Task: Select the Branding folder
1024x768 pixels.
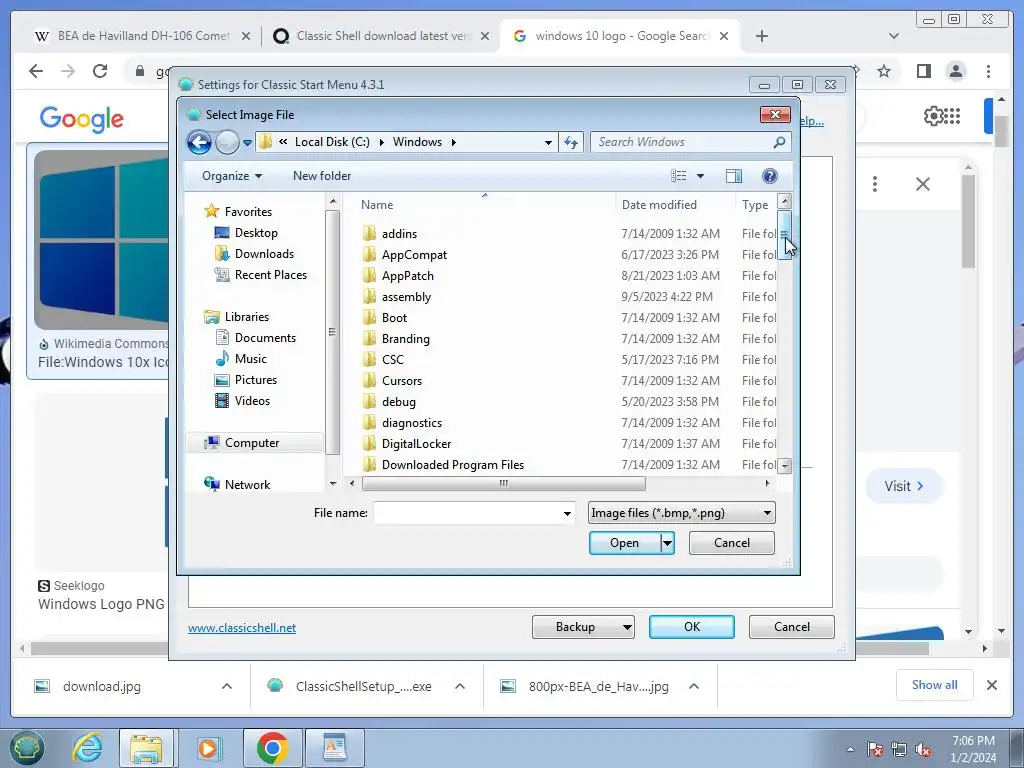Action: coord(406,338)
